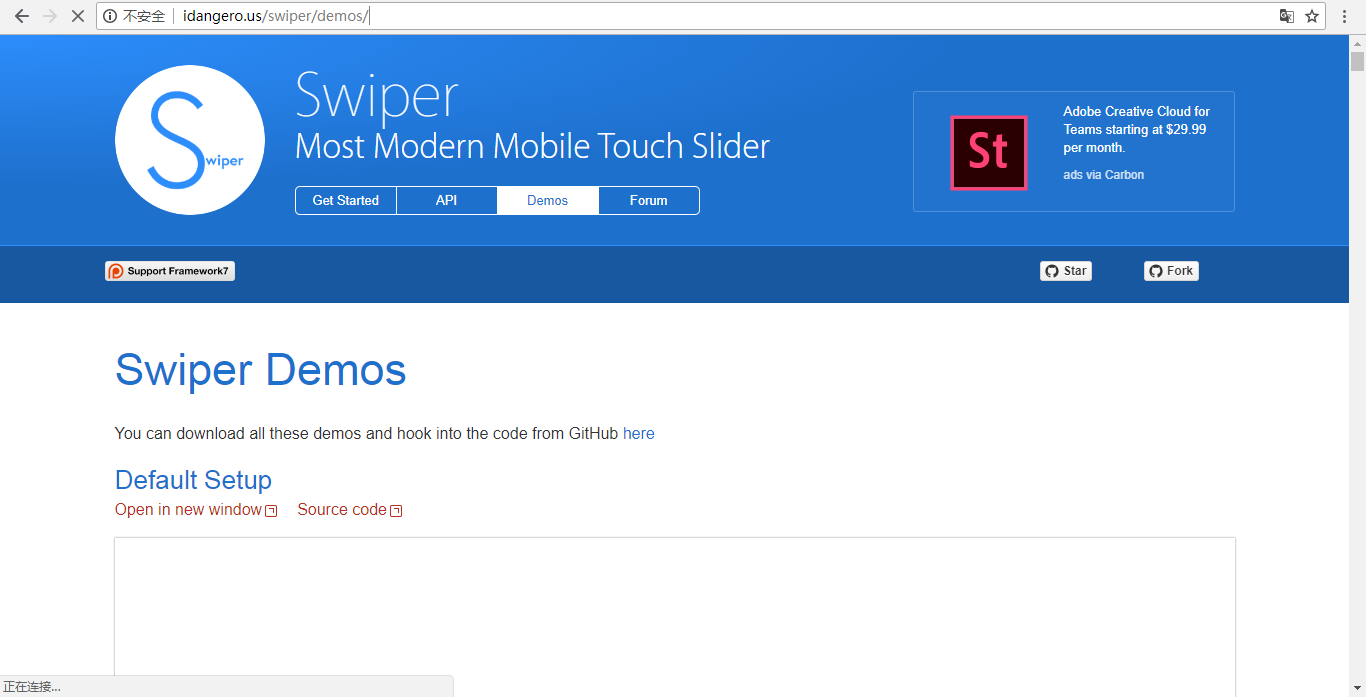Click the GitHub 'here' link
This screenshot has width=1366, height=697.
click(639, 433)
